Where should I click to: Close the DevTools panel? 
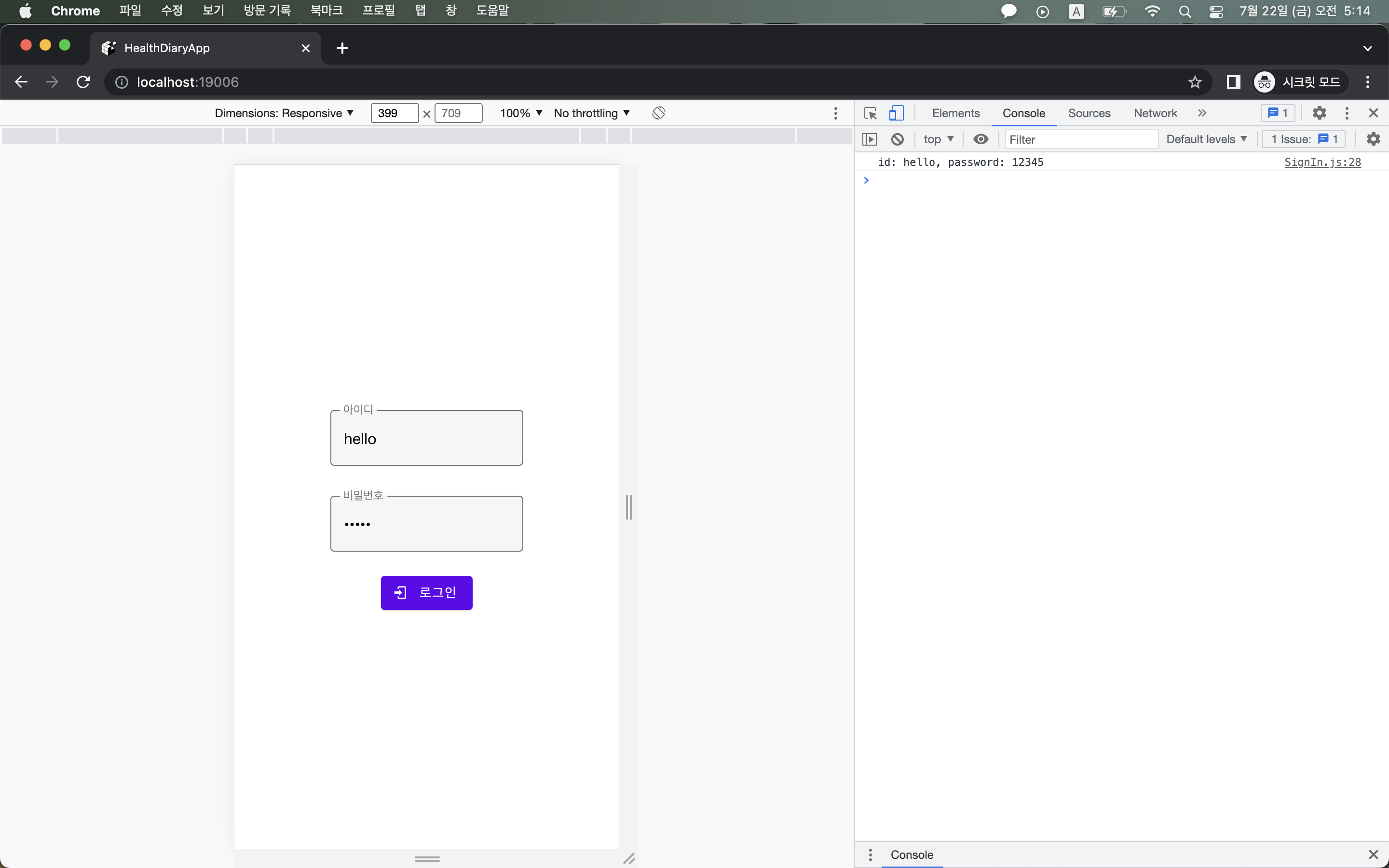pos(1373,113)
